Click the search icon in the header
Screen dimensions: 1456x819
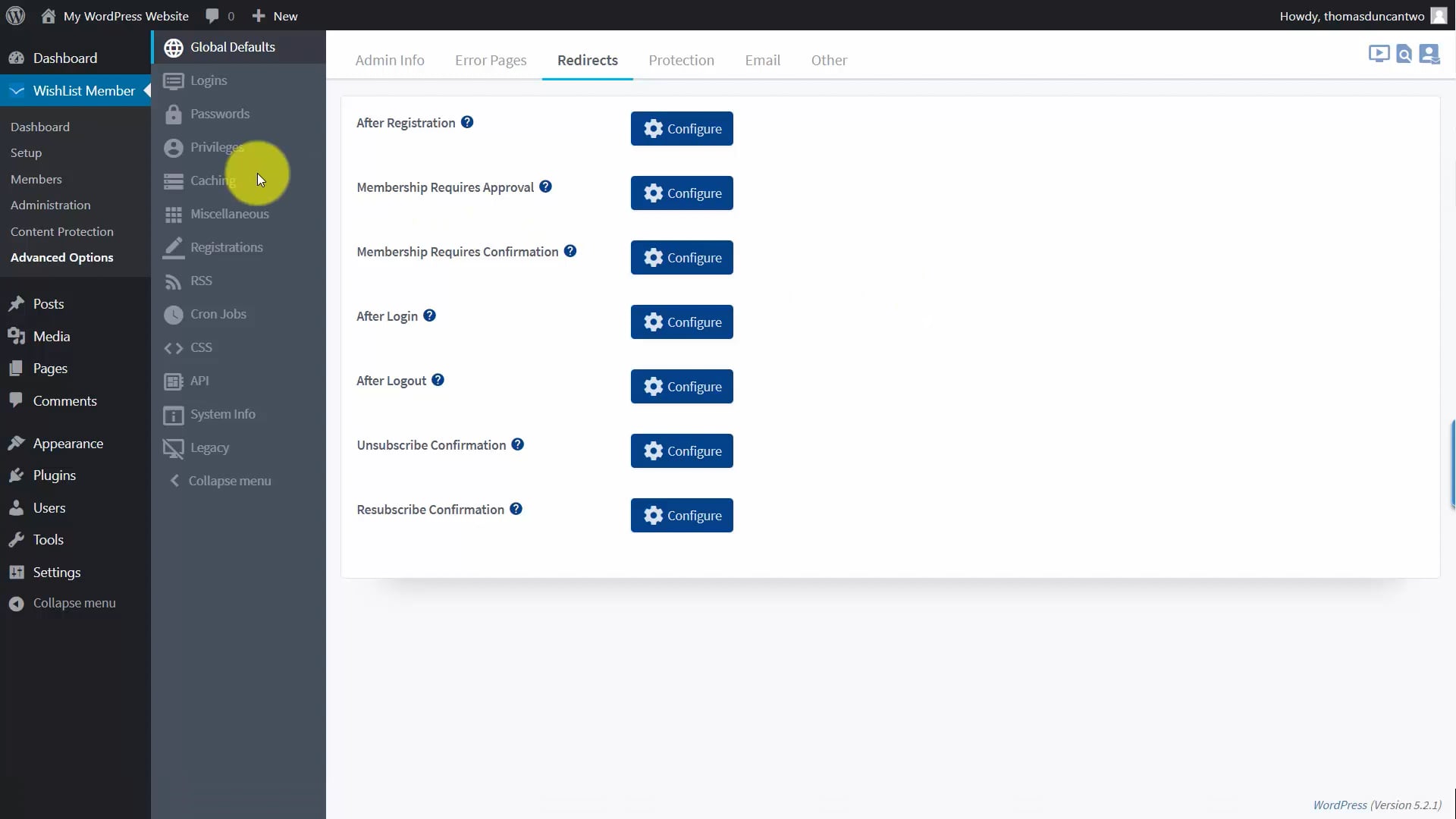[1404, 54]
